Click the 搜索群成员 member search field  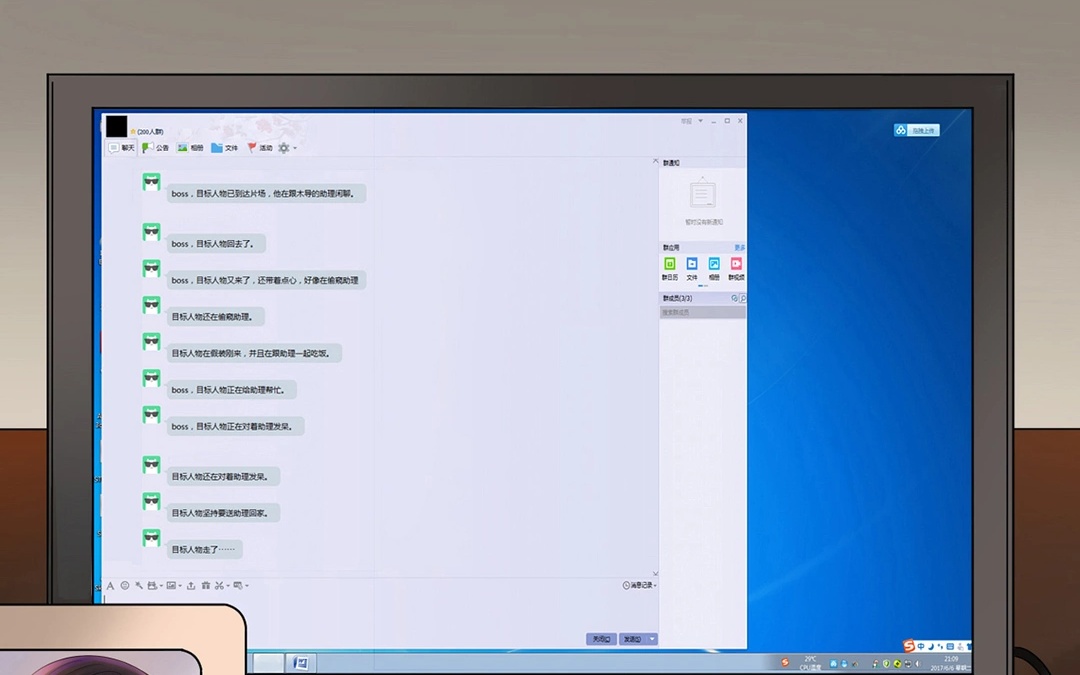click(698, 312)
